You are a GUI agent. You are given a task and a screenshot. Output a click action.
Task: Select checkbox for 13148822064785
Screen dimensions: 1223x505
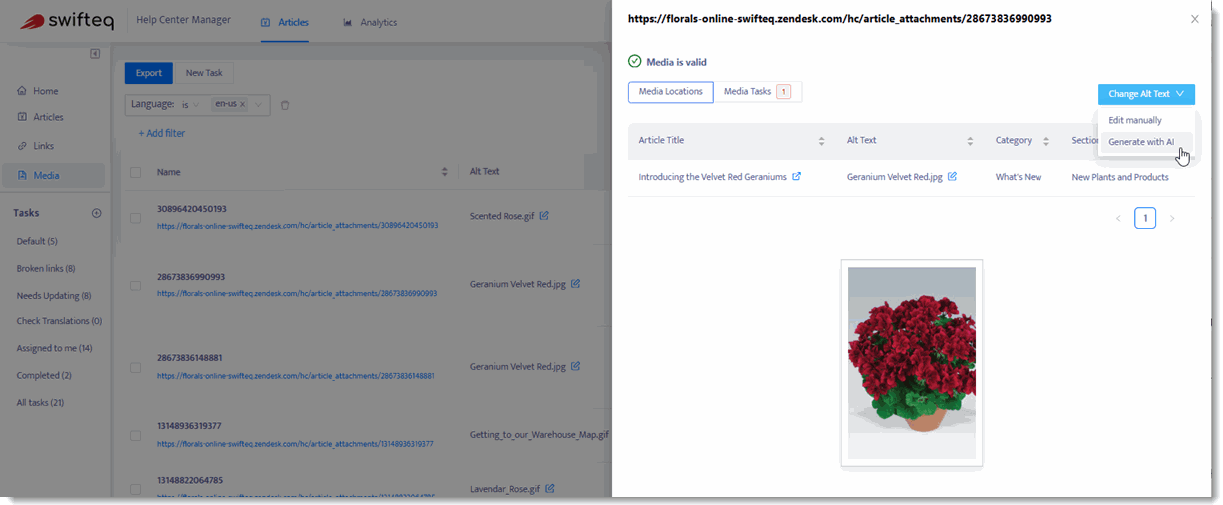[x=135, y=489]
